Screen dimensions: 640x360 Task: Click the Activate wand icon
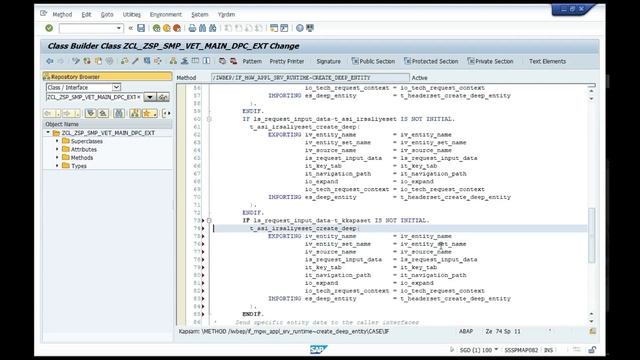pos(135,61)
